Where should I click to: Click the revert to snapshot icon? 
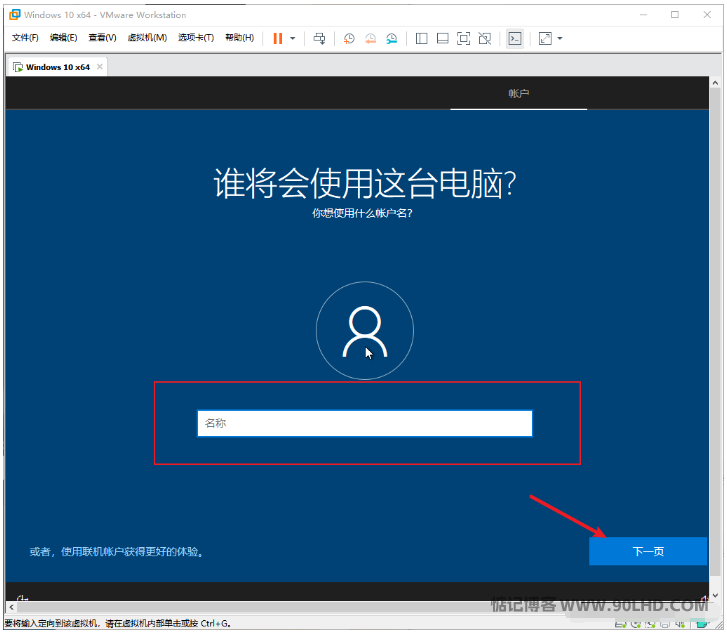(370, 38)
